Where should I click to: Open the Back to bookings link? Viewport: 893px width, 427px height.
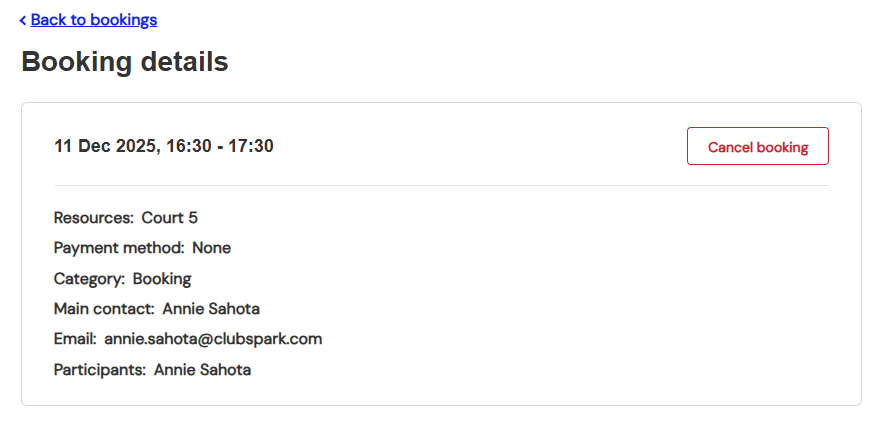94,20
